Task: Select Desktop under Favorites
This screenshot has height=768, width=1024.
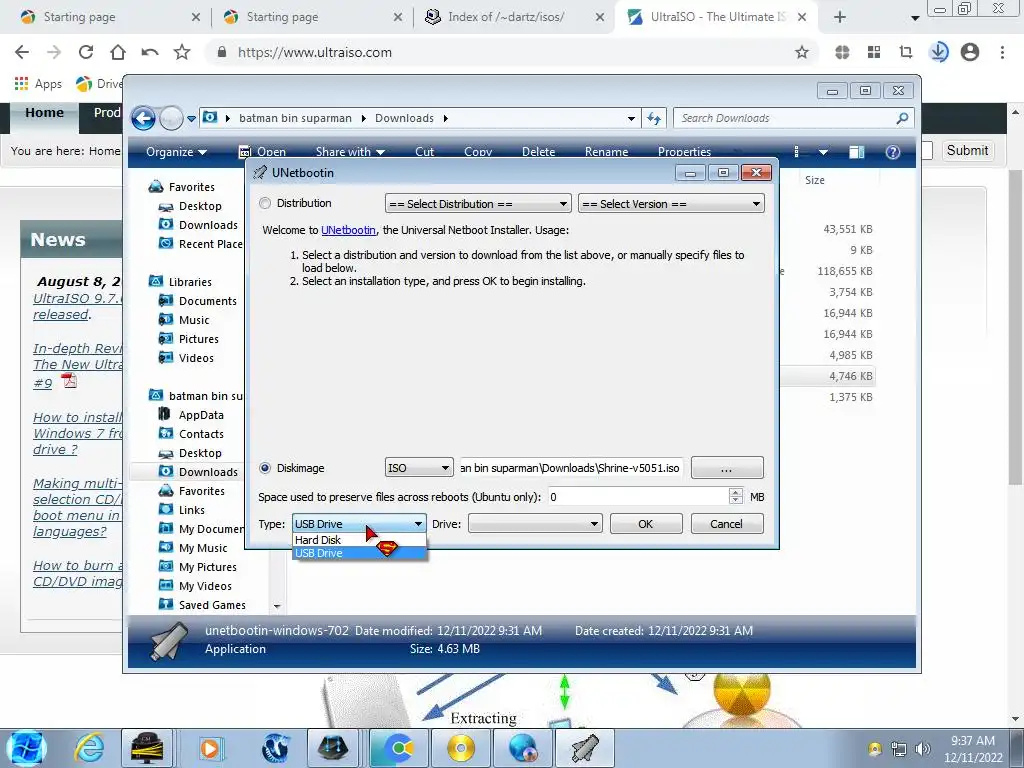Action: click(200, 206)
